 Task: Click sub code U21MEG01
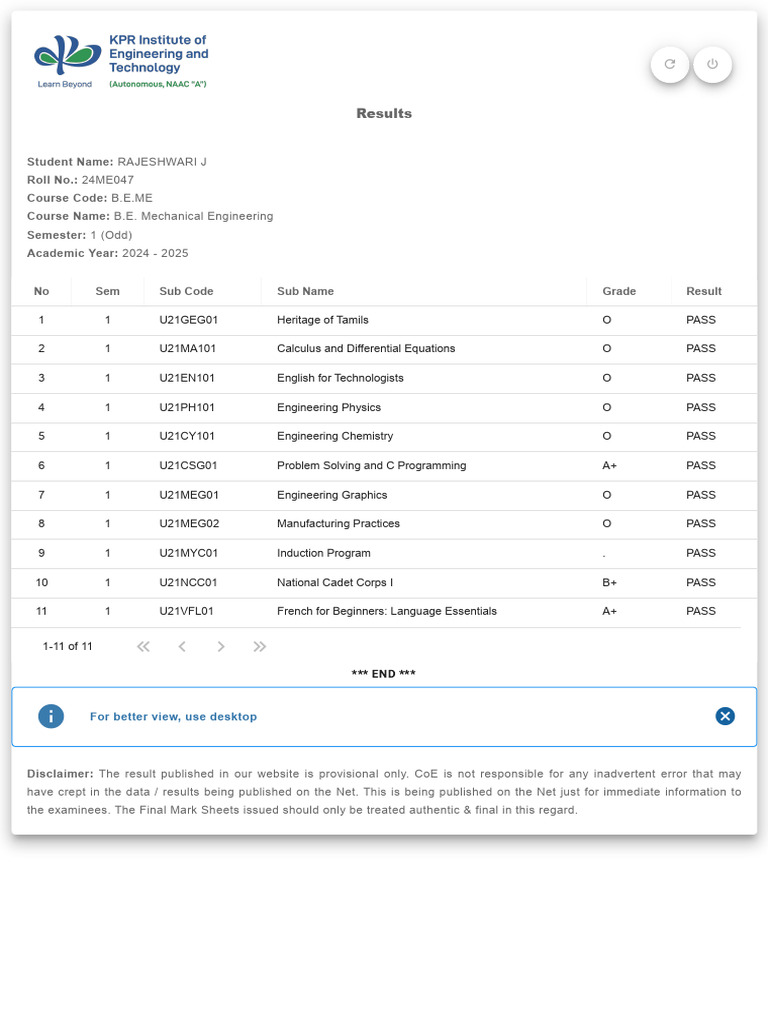tap(189, 495)
